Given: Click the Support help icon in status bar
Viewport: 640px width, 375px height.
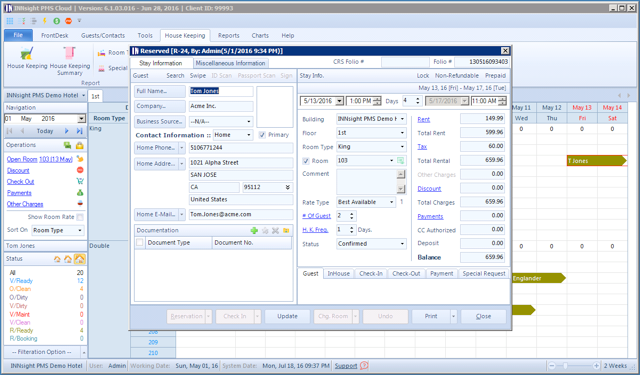Looking at the screenshot, I should pyautogui.click(x=364, y=366).
